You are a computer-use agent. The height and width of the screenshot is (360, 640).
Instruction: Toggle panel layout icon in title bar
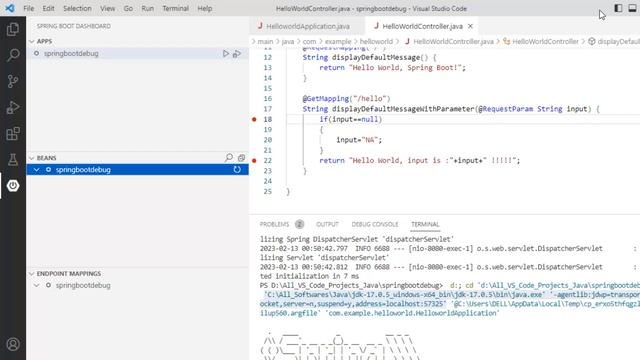[x=632, y=8]
